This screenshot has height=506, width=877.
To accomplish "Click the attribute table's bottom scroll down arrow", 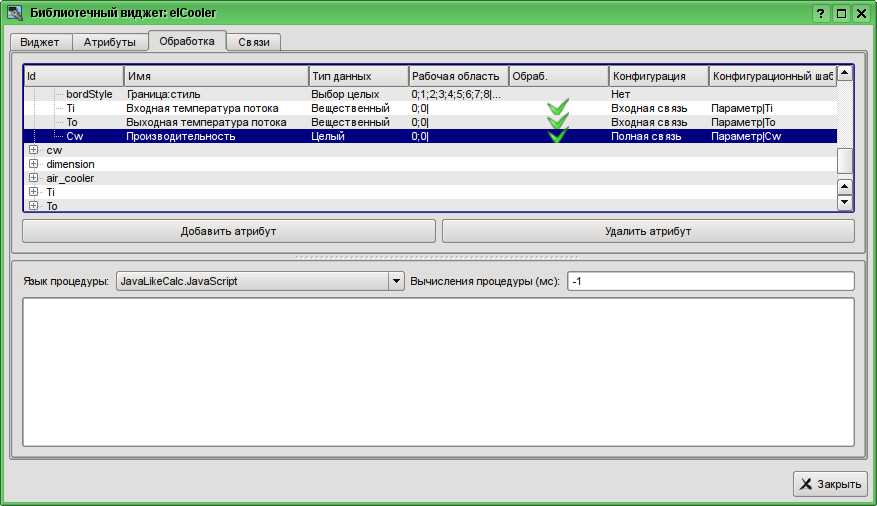I will pos(844,202).
